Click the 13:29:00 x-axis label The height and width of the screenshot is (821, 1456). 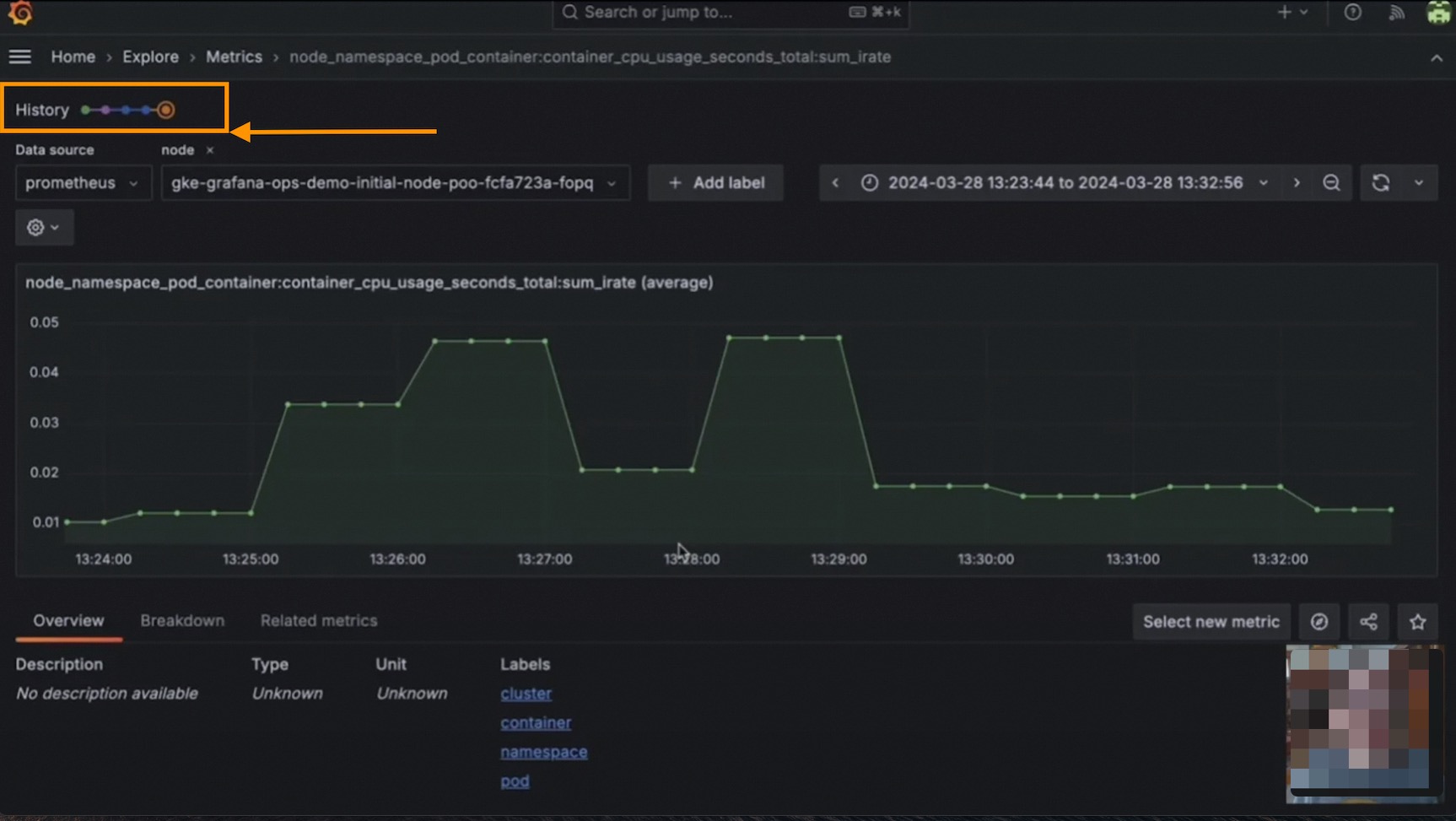pos(839,559)
